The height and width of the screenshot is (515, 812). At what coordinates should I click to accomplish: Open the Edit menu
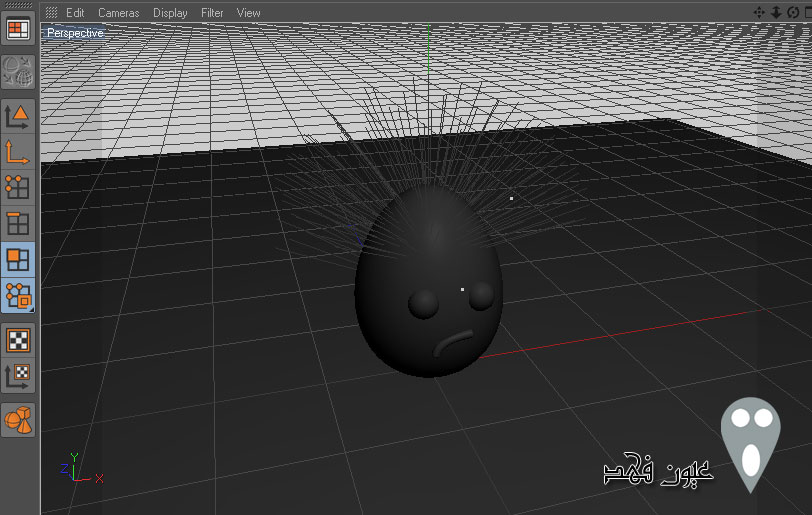coord(75,13)
